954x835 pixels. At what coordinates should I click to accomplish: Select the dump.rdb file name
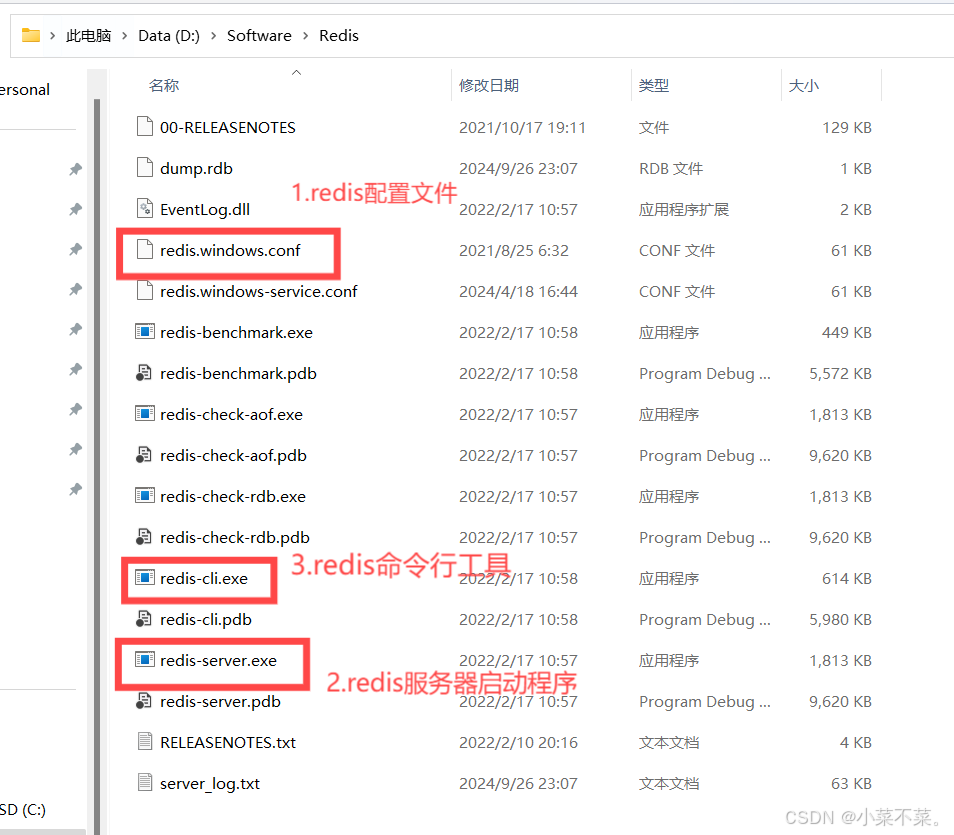(x=197, y=169)
